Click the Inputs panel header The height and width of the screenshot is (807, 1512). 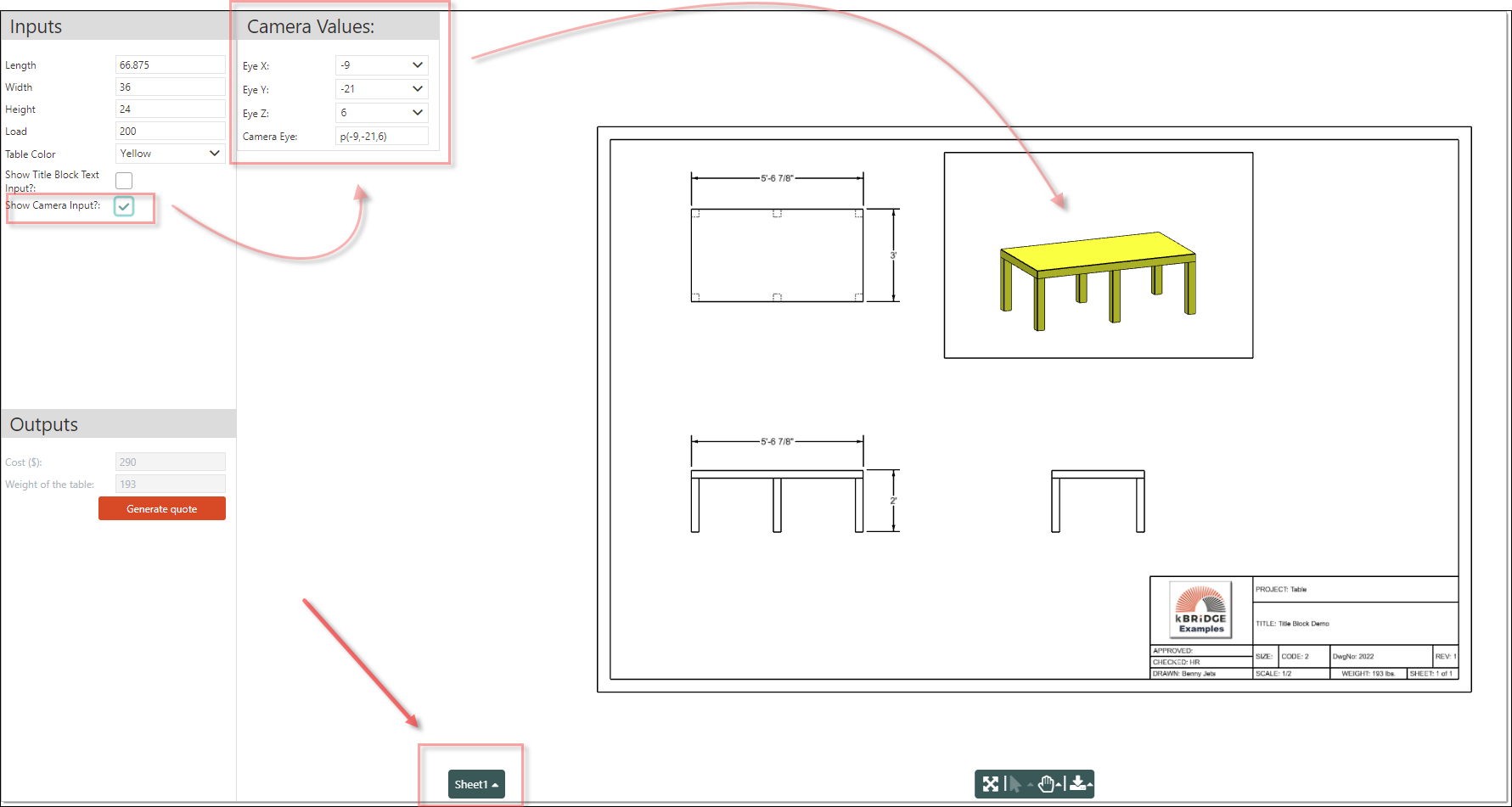pos(118,26)
